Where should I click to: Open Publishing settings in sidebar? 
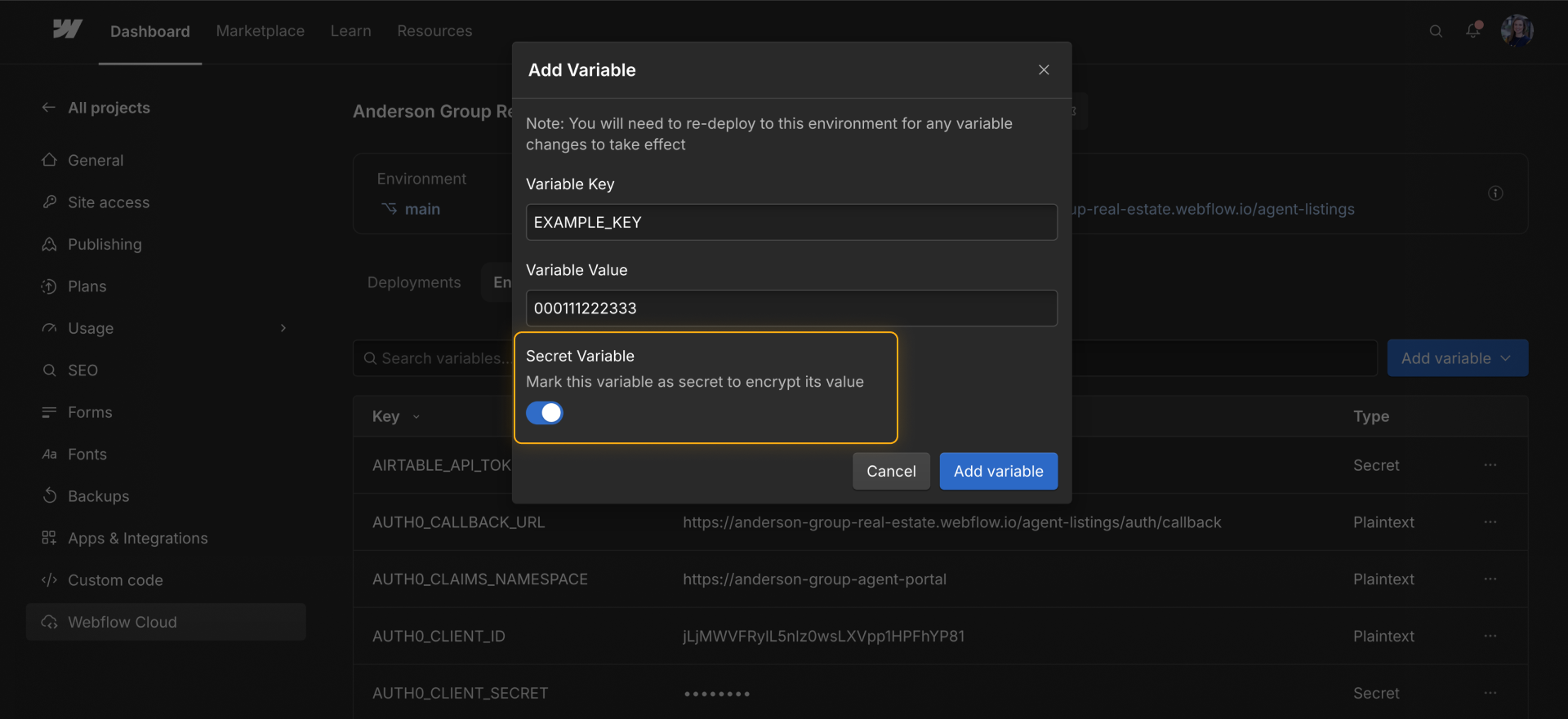(105, 244)
